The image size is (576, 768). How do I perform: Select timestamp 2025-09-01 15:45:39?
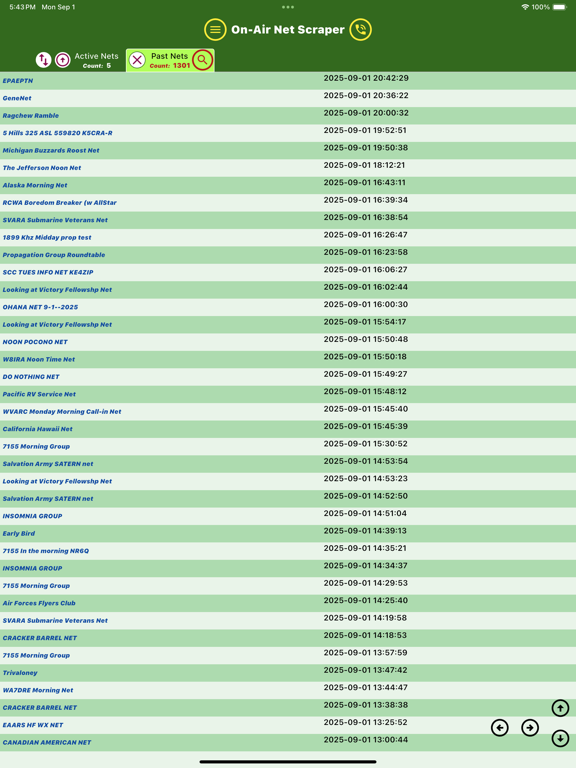click(x=366, y=426)
